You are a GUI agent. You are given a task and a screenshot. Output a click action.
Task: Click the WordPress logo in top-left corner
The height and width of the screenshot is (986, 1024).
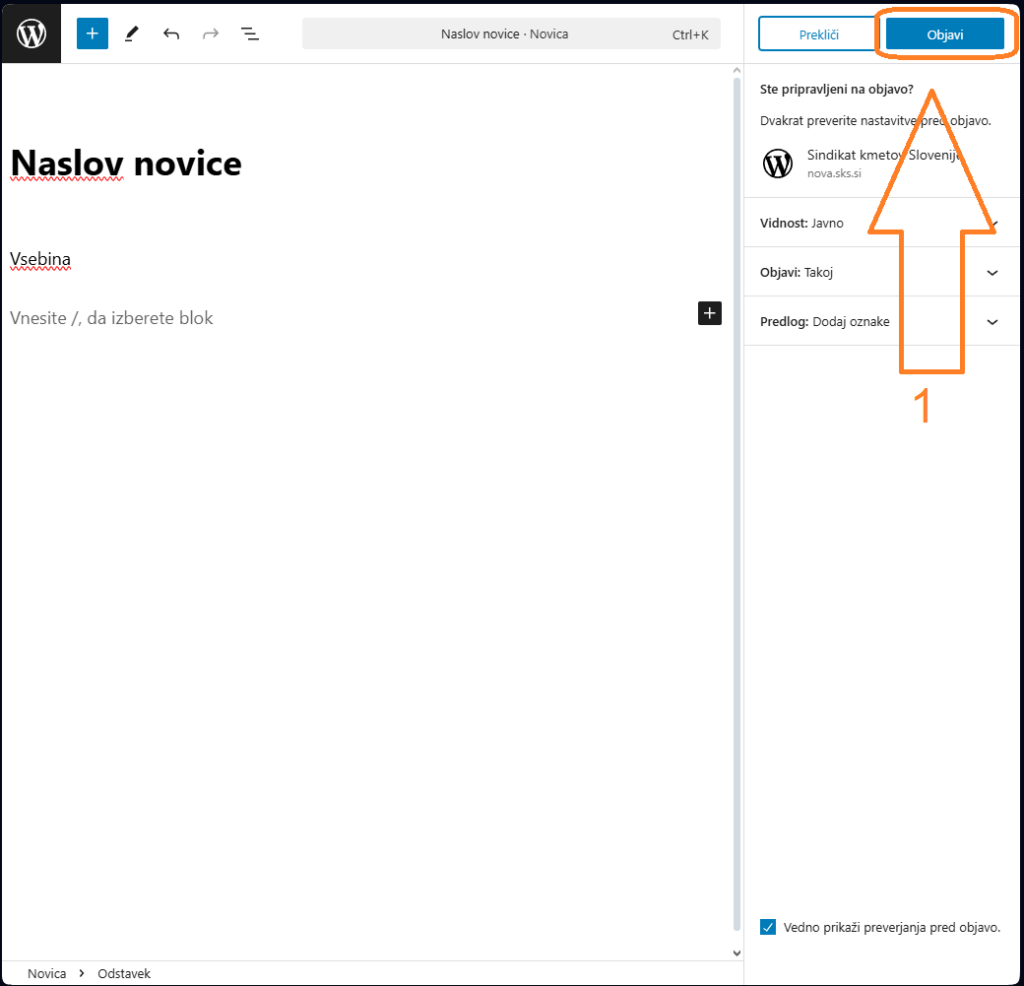pos(31,34)
